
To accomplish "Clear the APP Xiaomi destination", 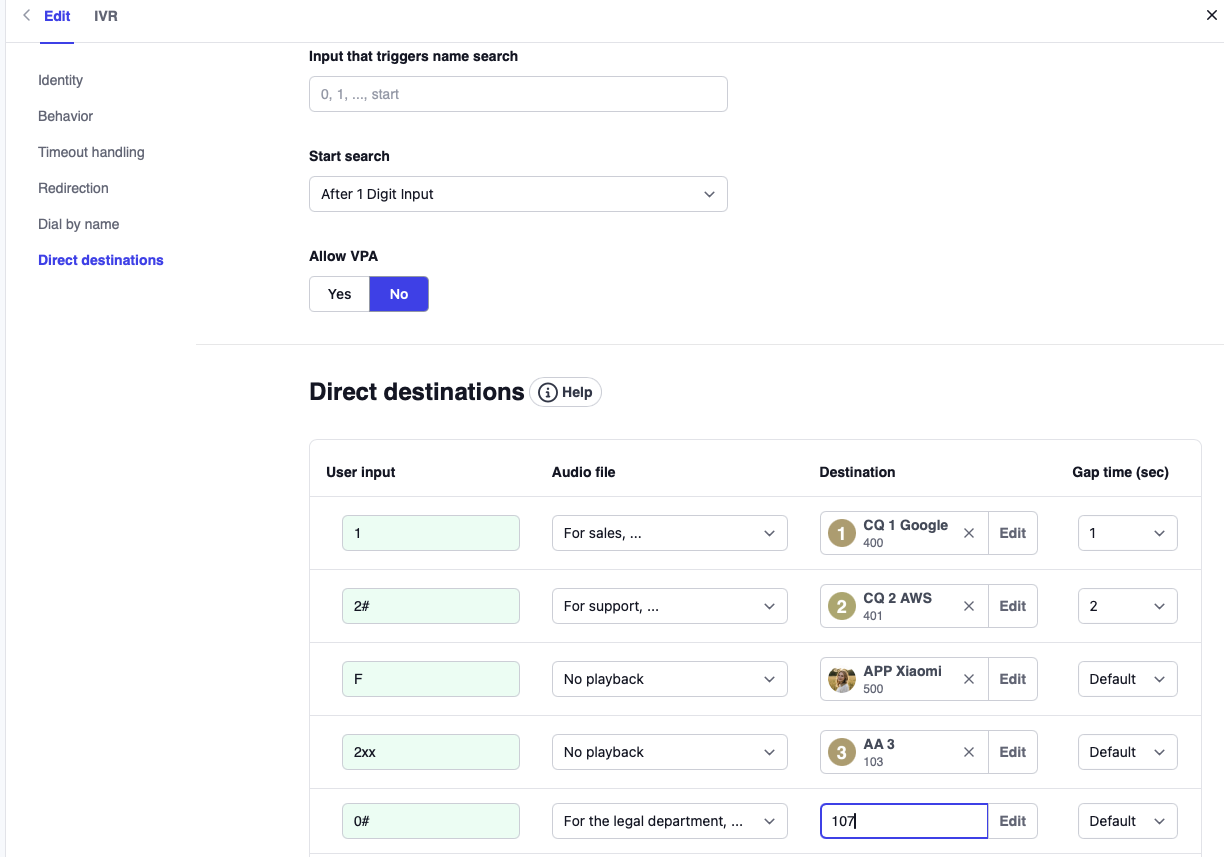I will coord(968,679).
